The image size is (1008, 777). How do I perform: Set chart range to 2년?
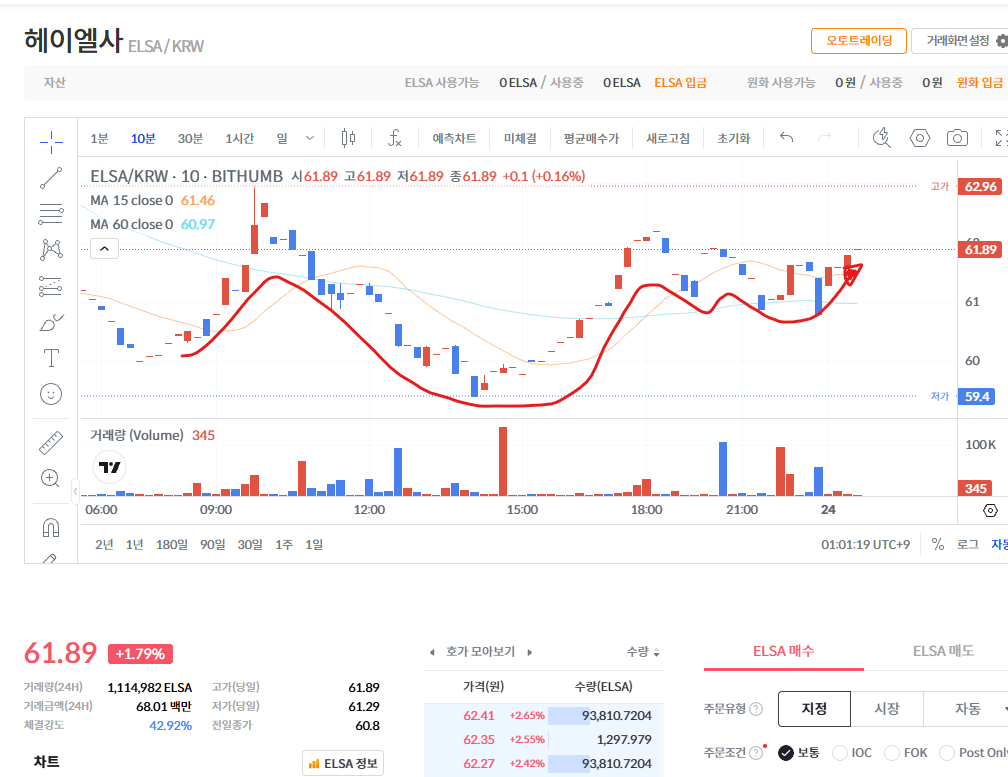click(104, 544)
